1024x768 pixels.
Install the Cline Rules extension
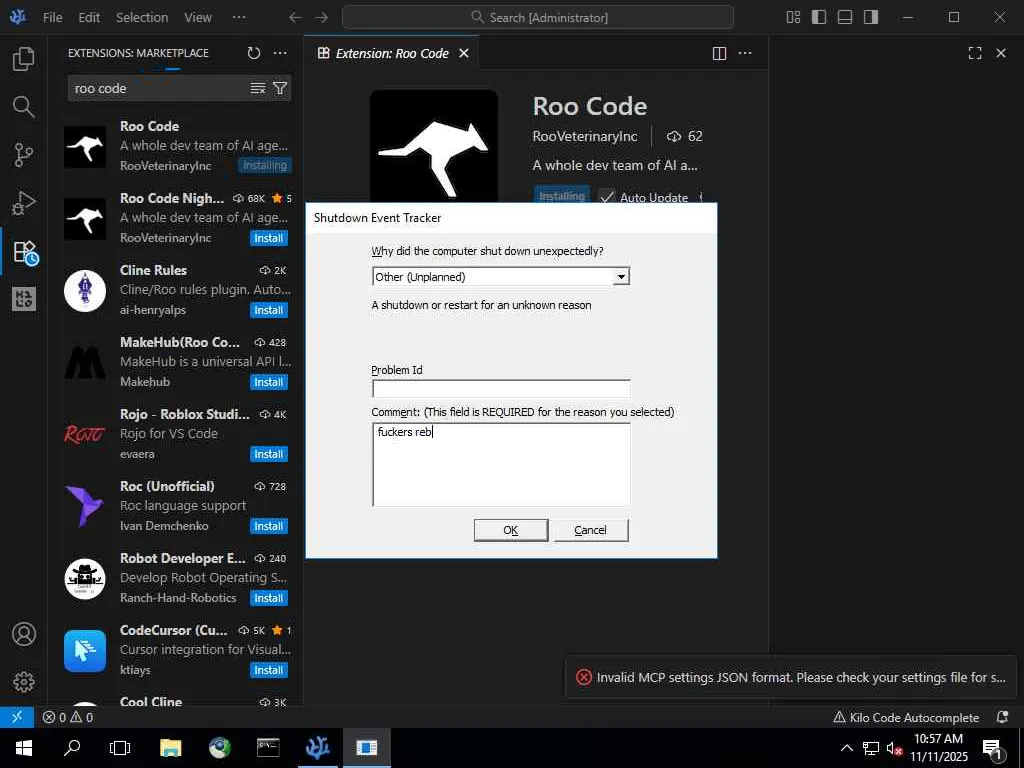268,310
